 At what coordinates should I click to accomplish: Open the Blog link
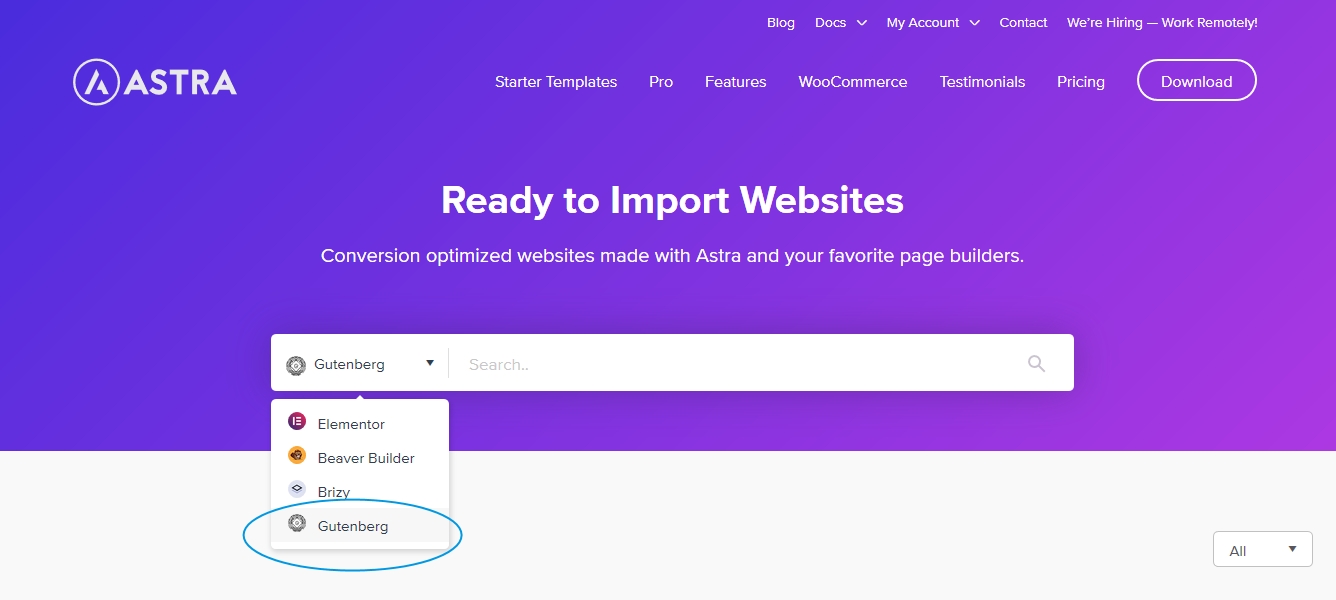click(x=780, y=23)
